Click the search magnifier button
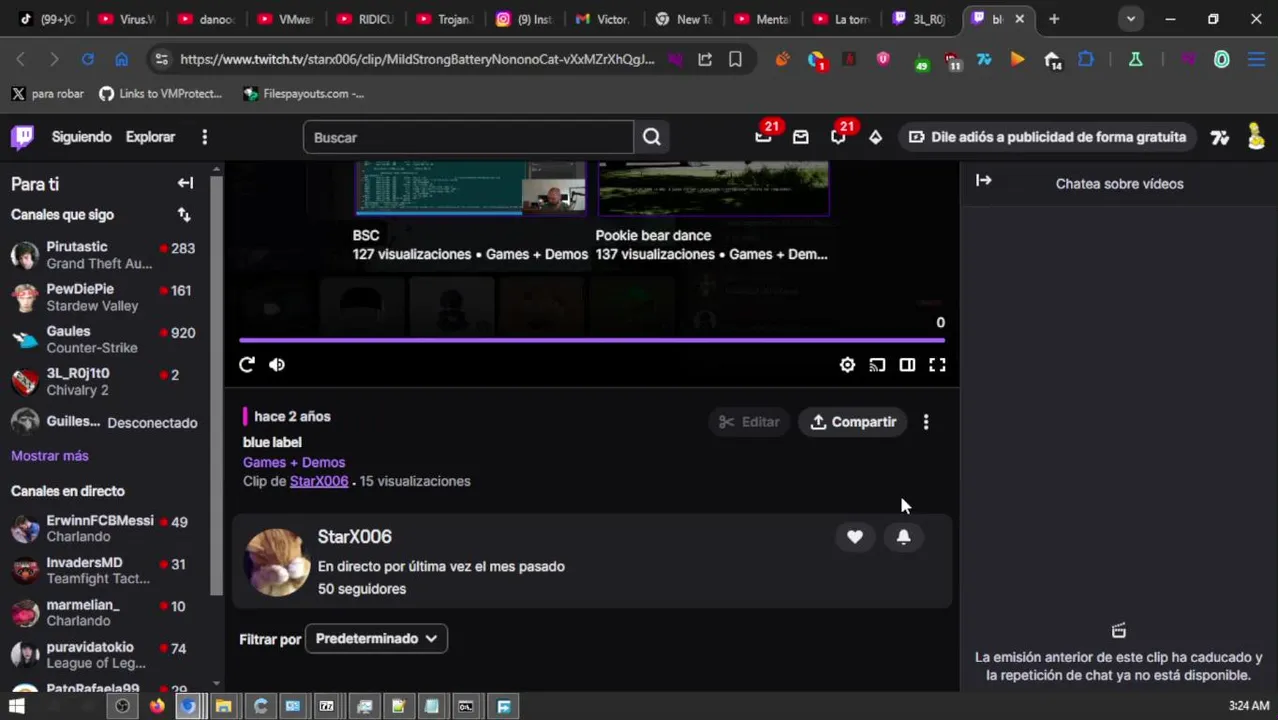Screen dimensions: 1278x720 tap(651, 137)
